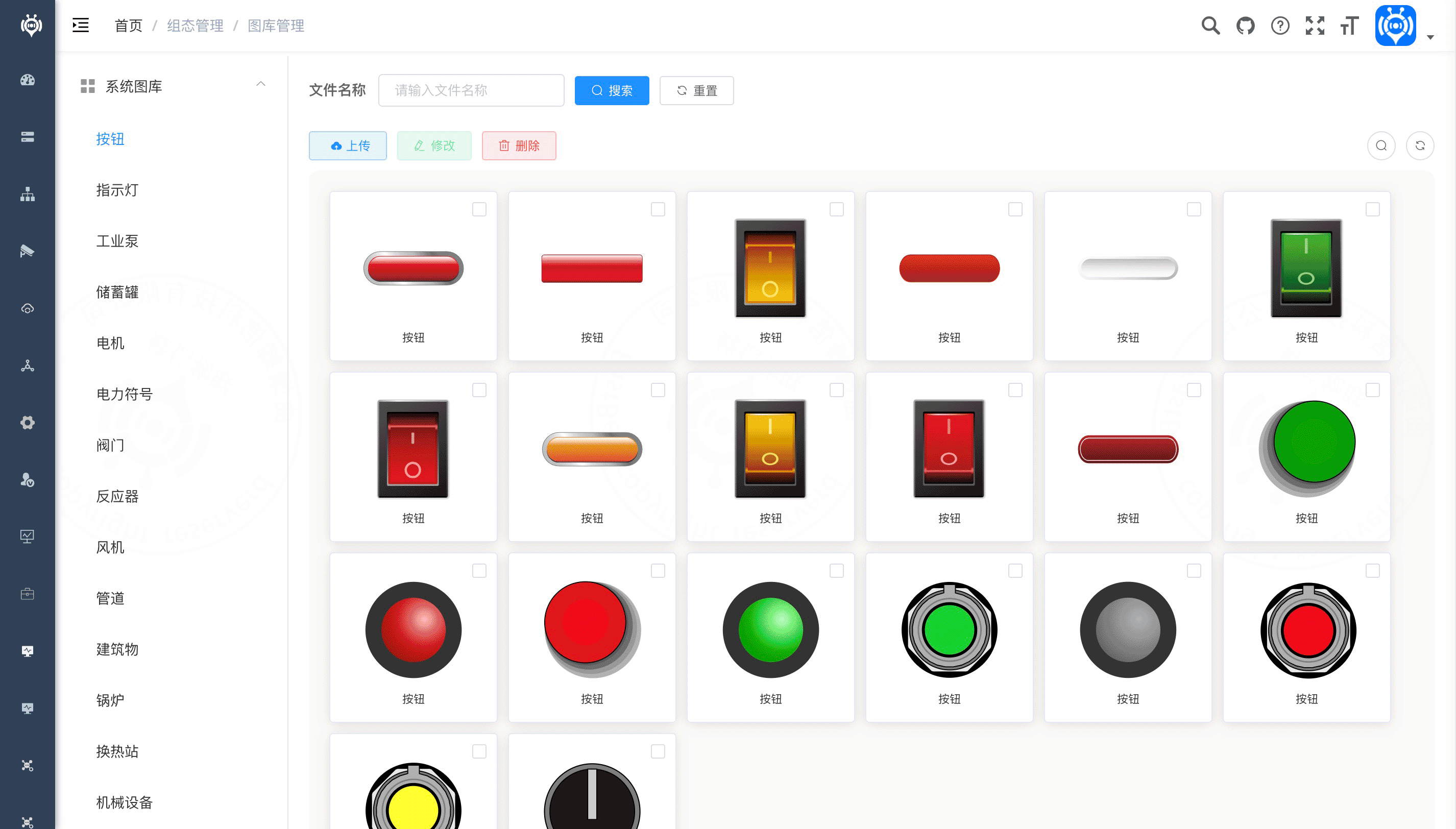Viewport: 1456px width, 829px height.
Task: Tick checkbox of green rocker switch card
Action: point(1372,209)
